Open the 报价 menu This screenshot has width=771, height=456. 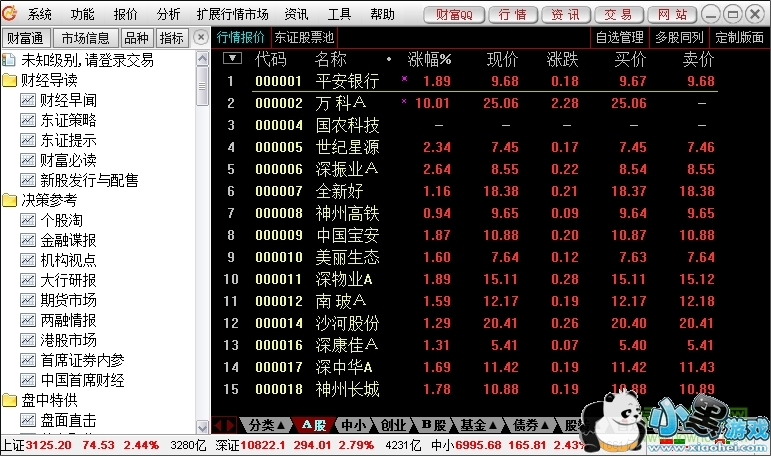(125, 14)
